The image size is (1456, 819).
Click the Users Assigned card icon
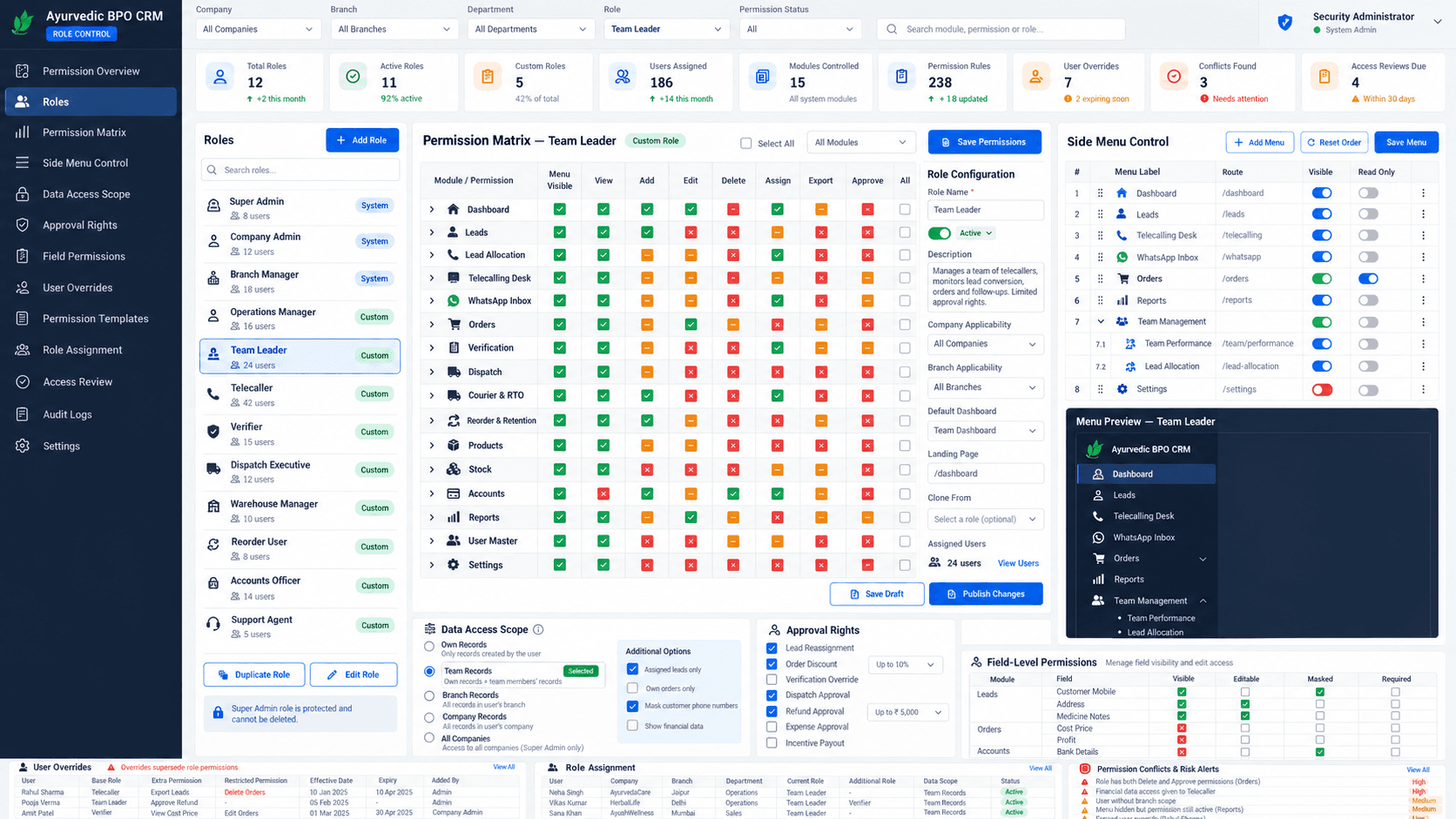coord(623,77)
